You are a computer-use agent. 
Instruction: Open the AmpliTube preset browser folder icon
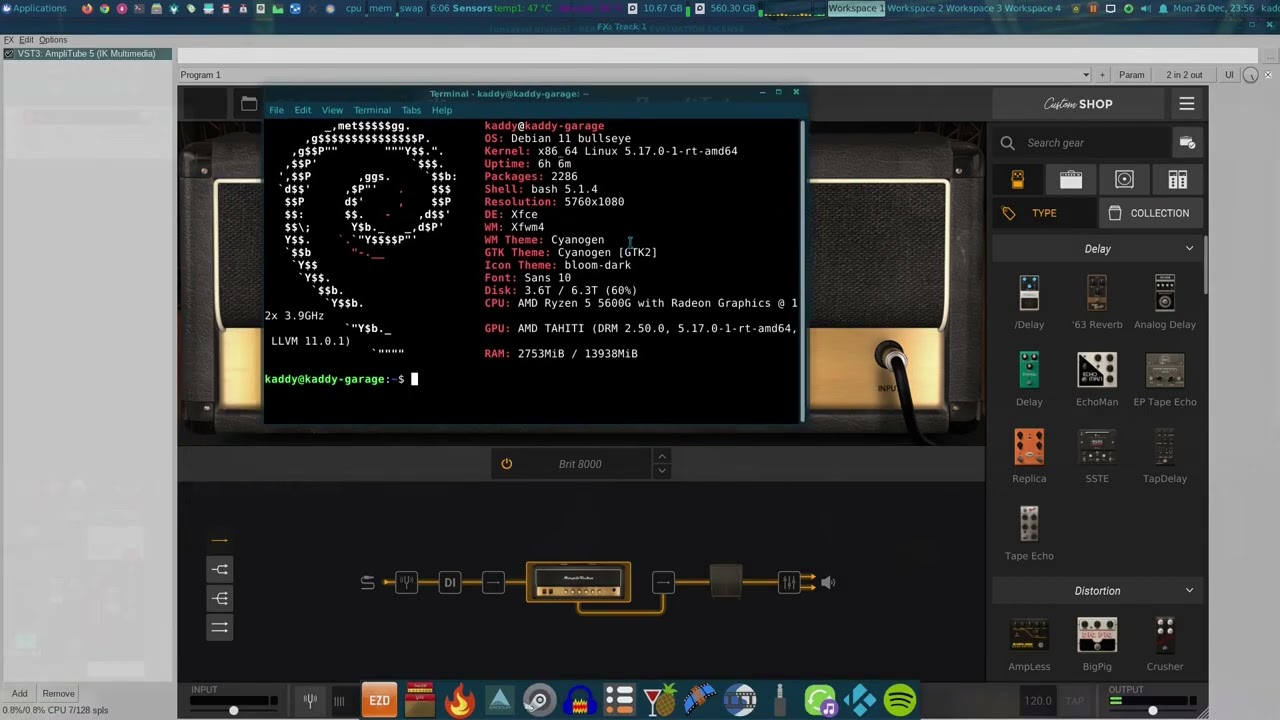249,103
